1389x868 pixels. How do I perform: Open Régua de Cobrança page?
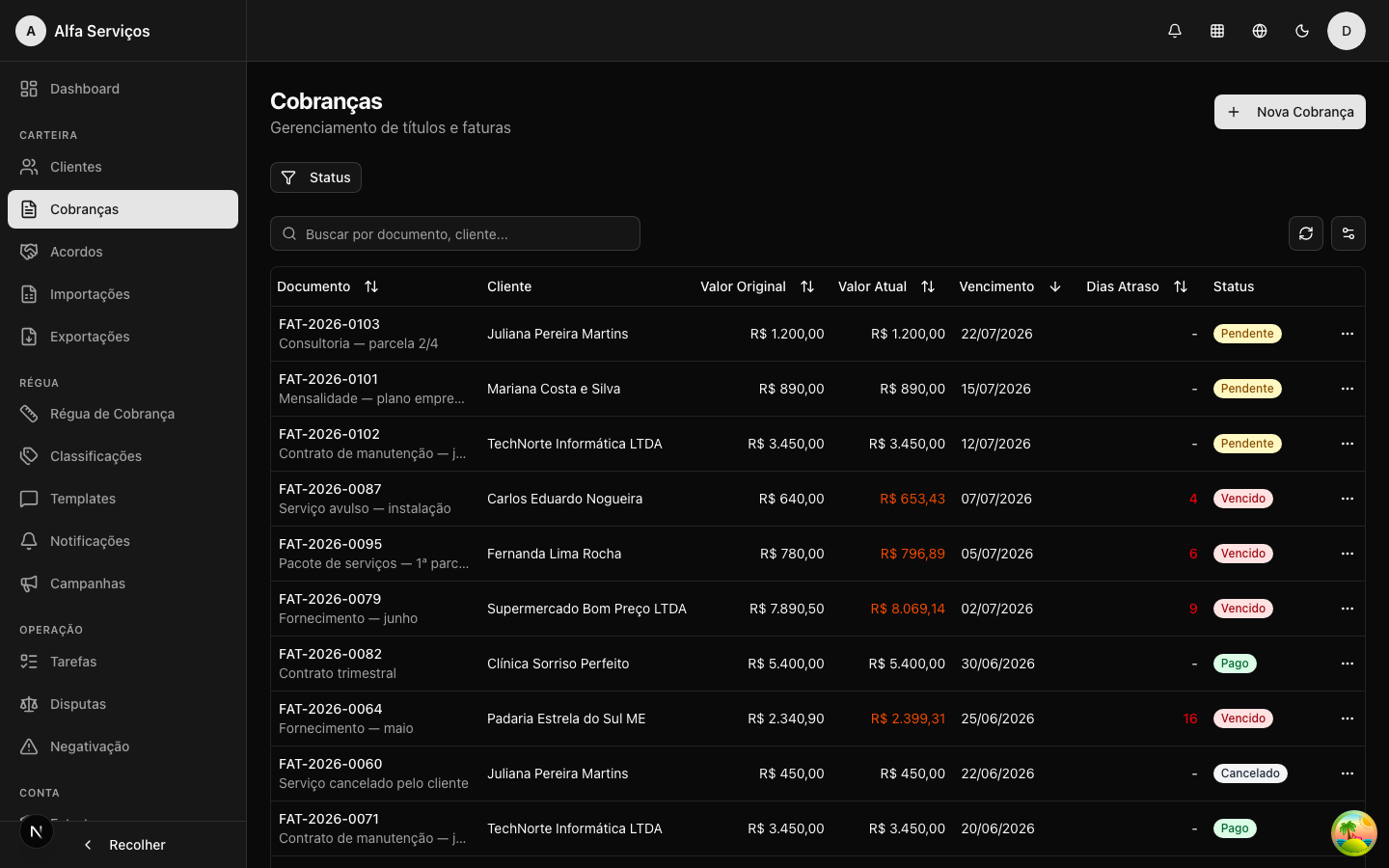[123, 414]
